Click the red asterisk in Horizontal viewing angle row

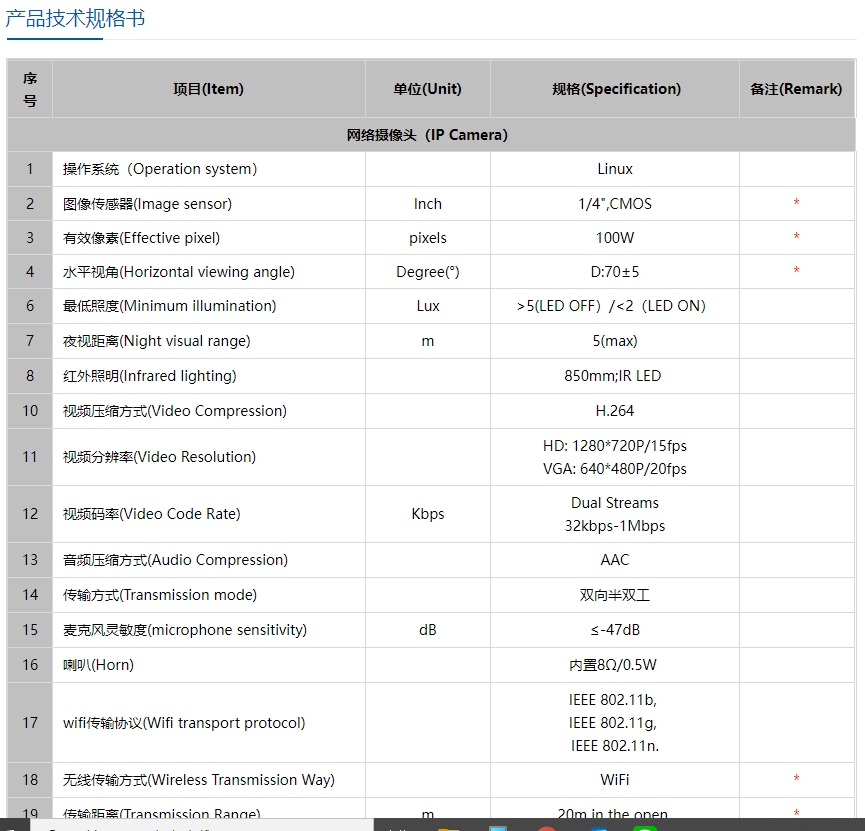796,272
